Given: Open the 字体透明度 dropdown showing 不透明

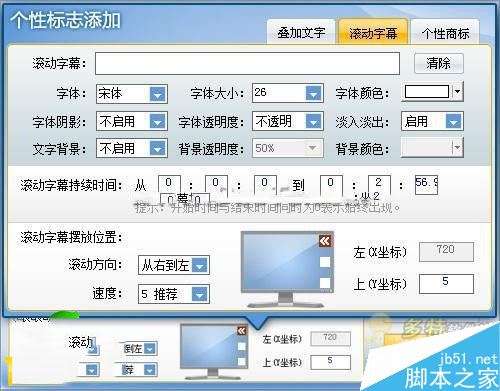Looking at the screenshot, I should pos(288,121).
